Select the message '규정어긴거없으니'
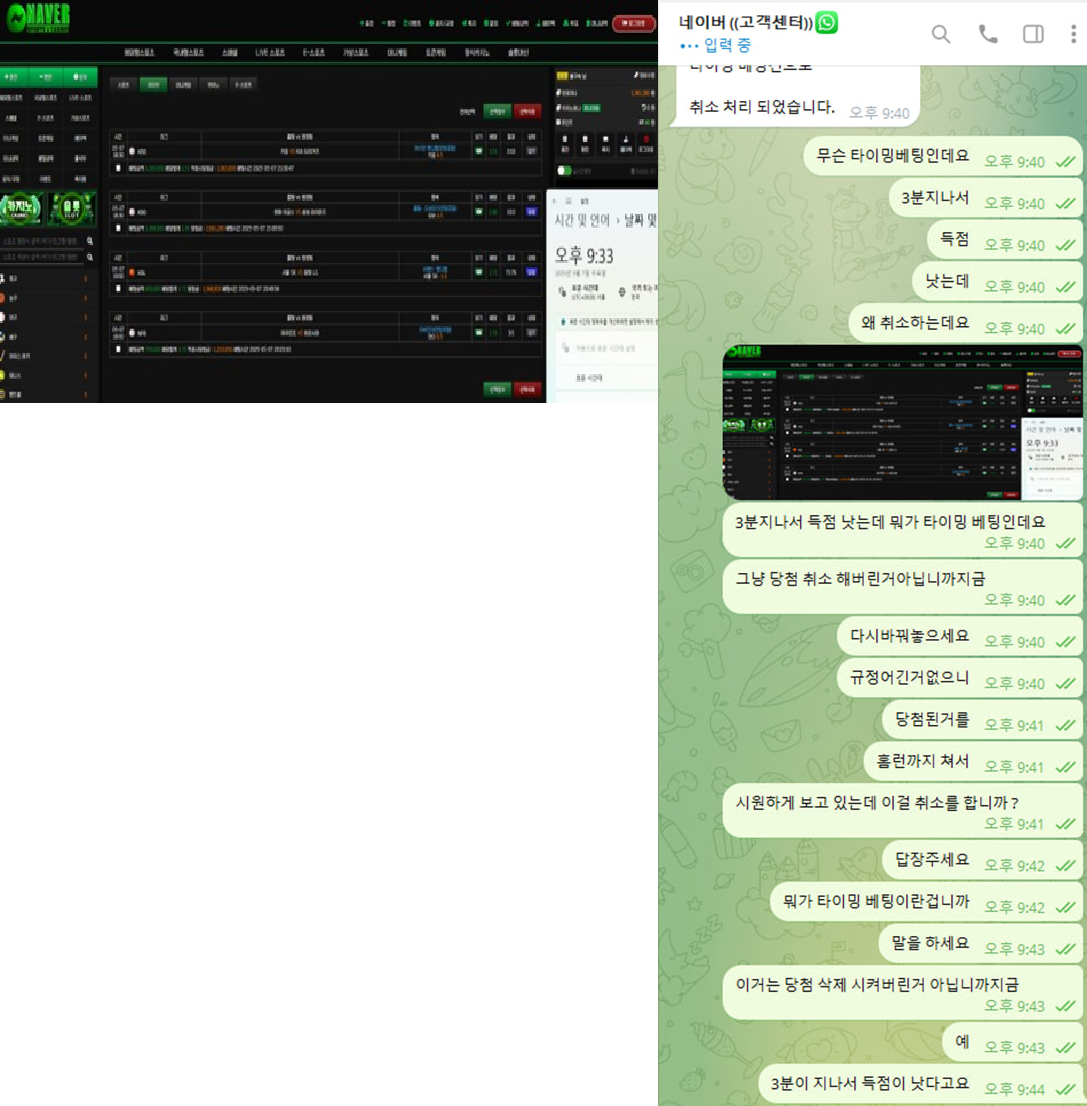Viewport: 1087px width, 1106px height. point(960,678)
